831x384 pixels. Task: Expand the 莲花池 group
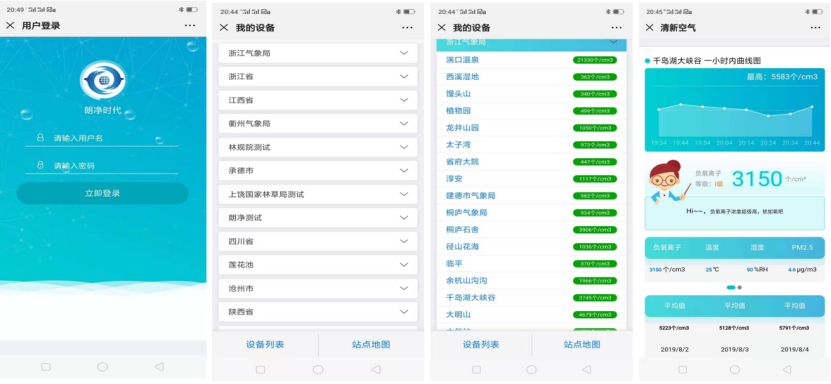click(318, 265)
